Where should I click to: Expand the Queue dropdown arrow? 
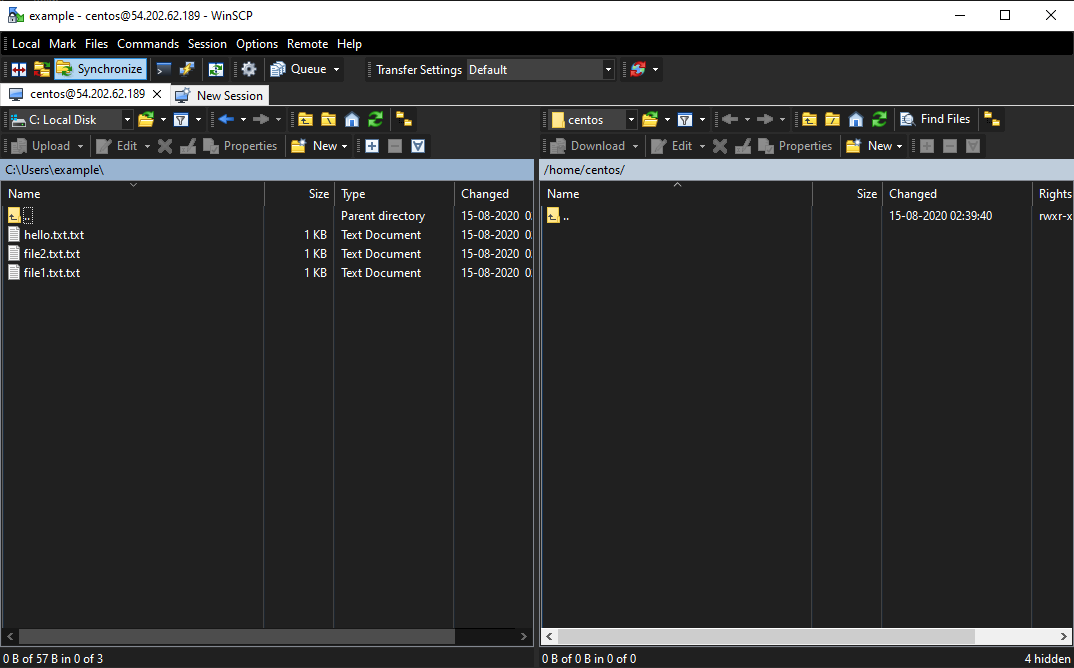[x=336, y=69]
